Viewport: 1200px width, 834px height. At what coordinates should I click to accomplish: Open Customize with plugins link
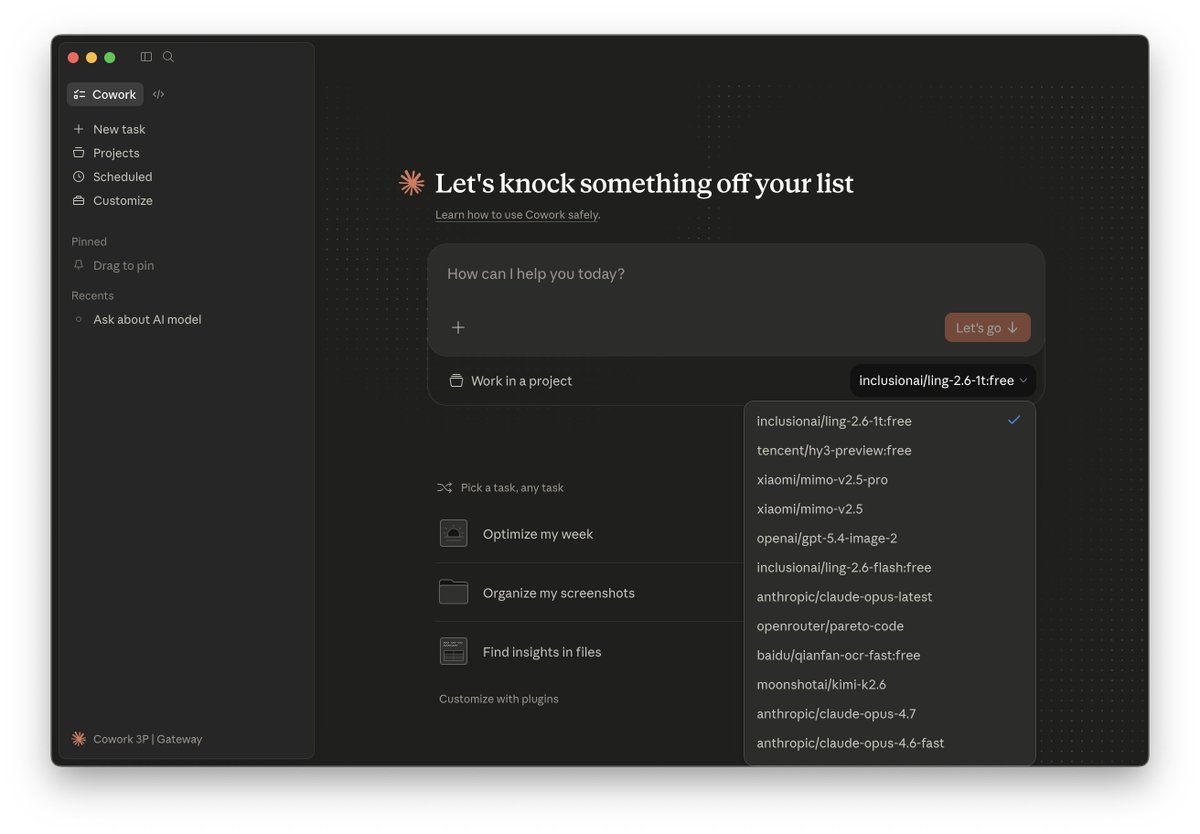point(499,699)
